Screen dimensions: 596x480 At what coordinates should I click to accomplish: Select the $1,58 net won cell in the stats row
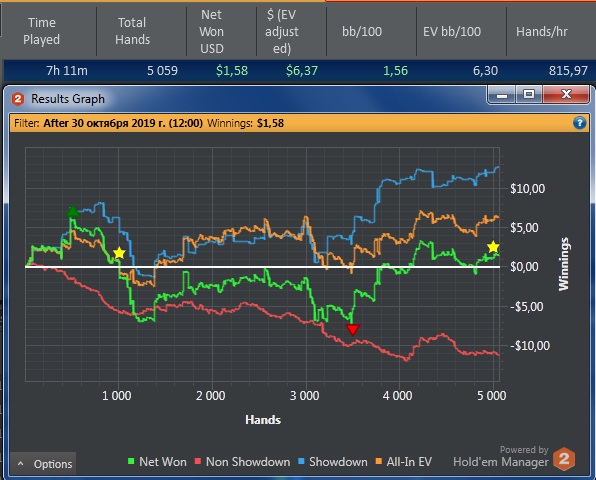click(232, 71)
